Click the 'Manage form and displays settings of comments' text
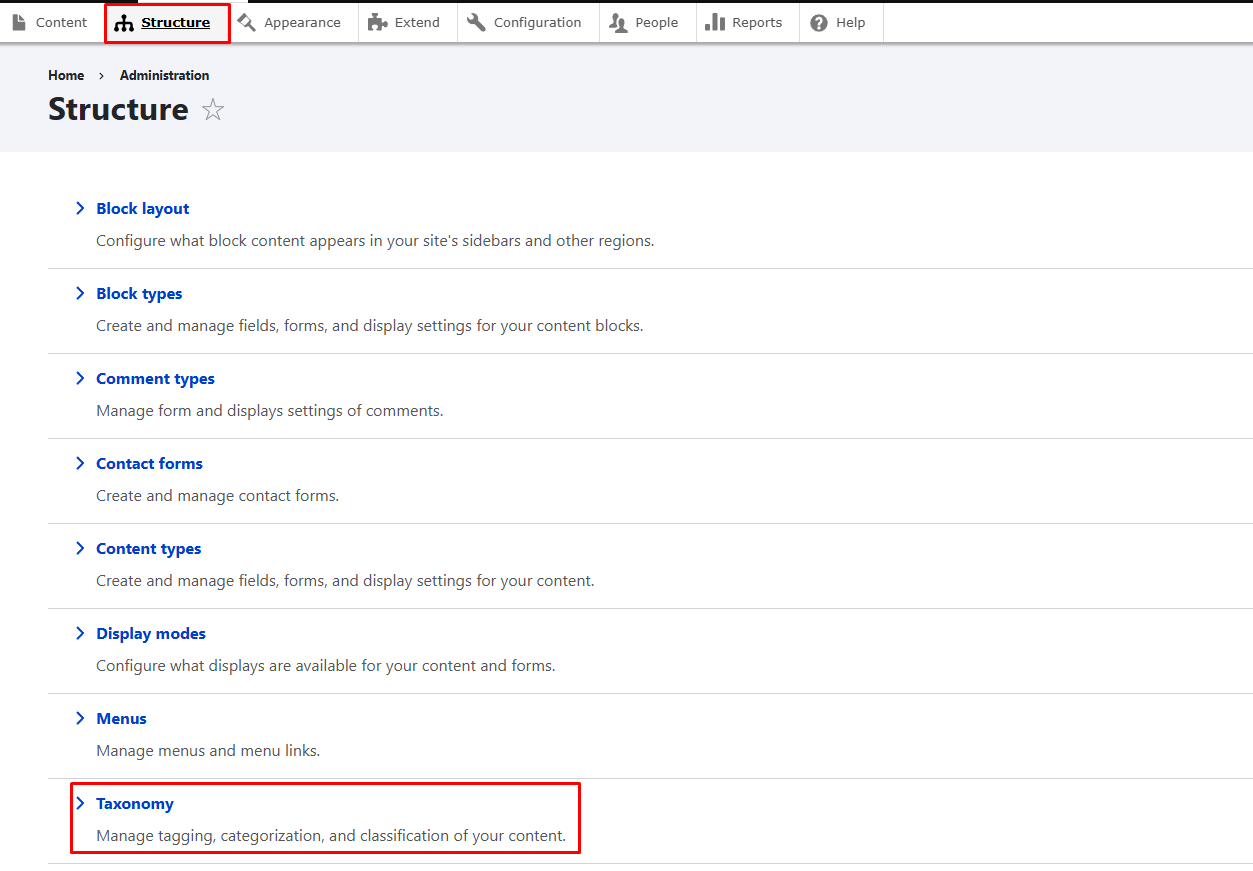Screen dimensions: 1253x871 pos(269,410)
